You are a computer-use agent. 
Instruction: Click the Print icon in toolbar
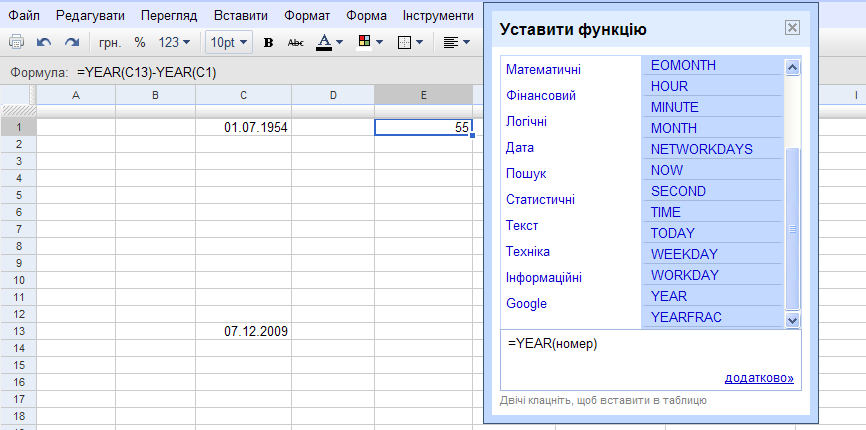[x=17, y=42]
